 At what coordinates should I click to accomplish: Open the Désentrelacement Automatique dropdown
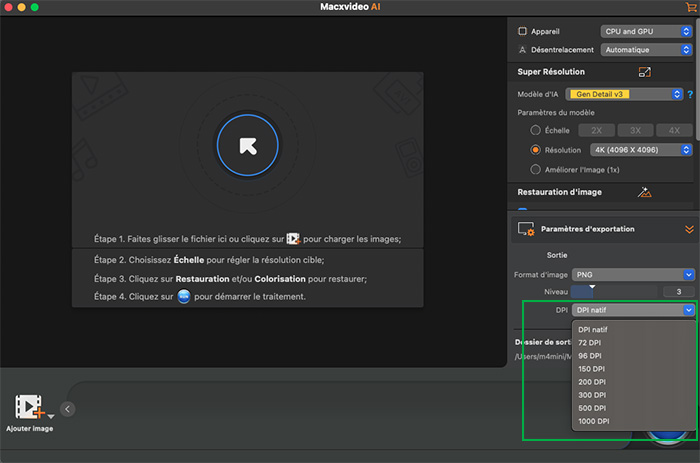pyautogui.click(x=646, y=50)
